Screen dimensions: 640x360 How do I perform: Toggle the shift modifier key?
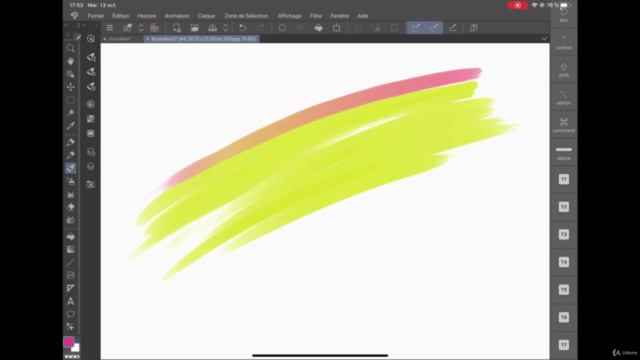pyautogui.click(x=564, y=70)
